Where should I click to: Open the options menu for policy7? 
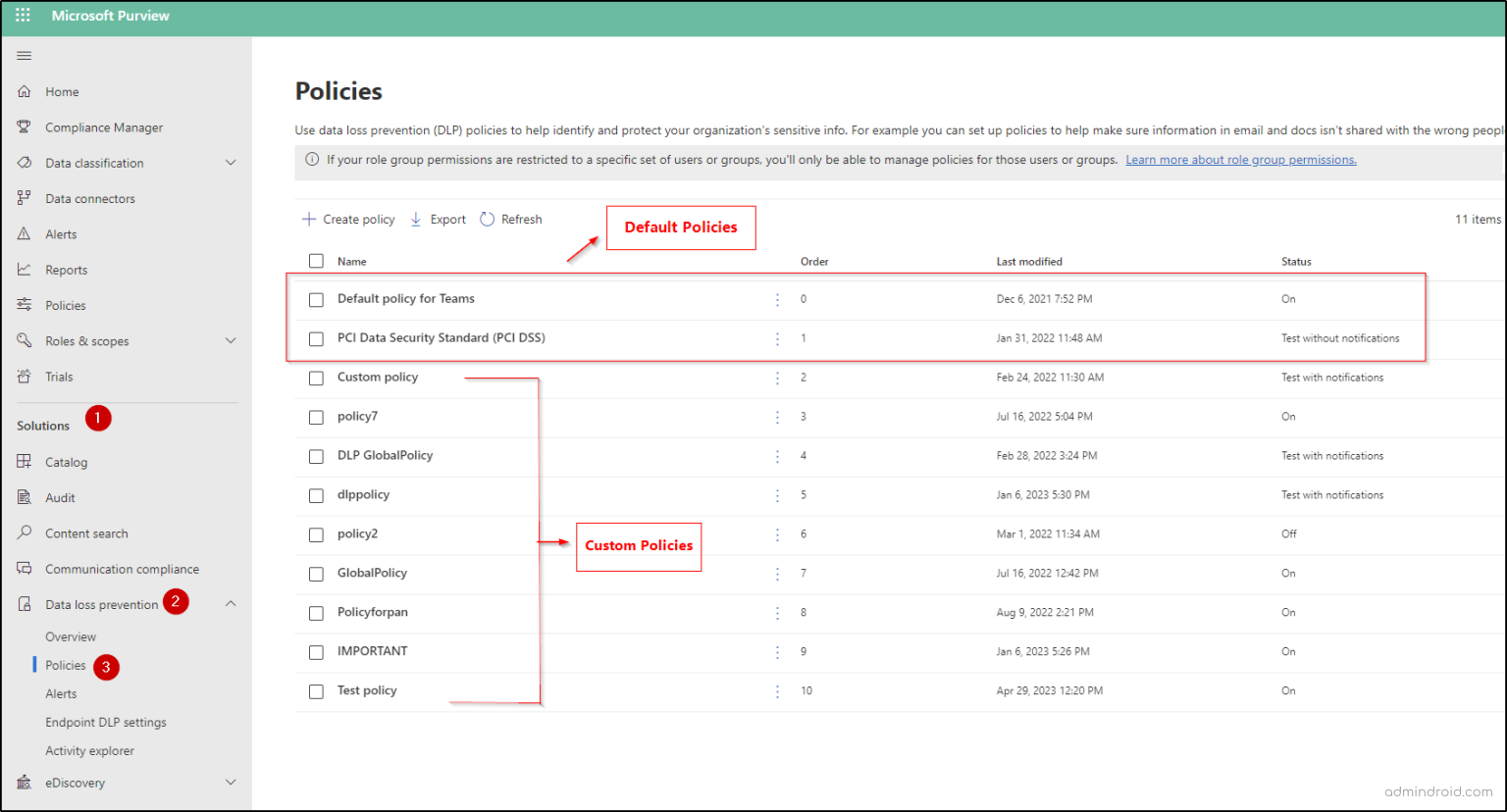pyautogui.click(x=777, y=416)
